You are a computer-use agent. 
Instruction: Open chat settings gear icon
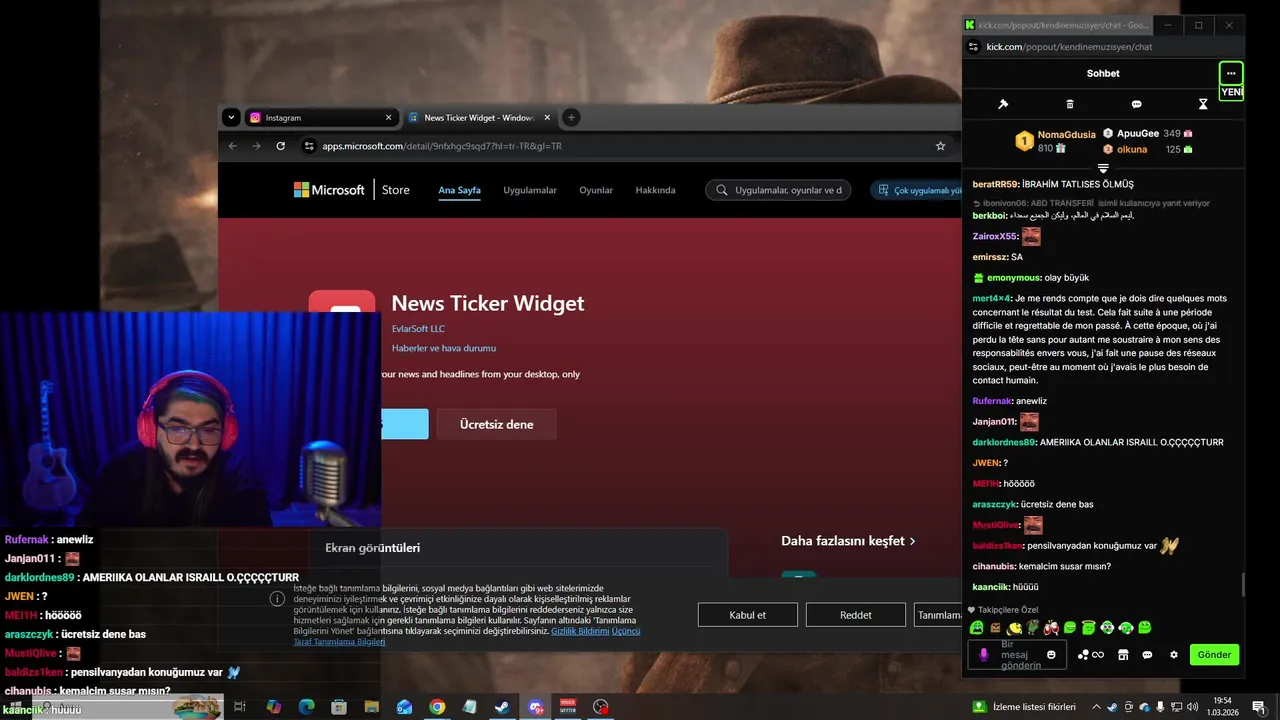[1174, 655]
